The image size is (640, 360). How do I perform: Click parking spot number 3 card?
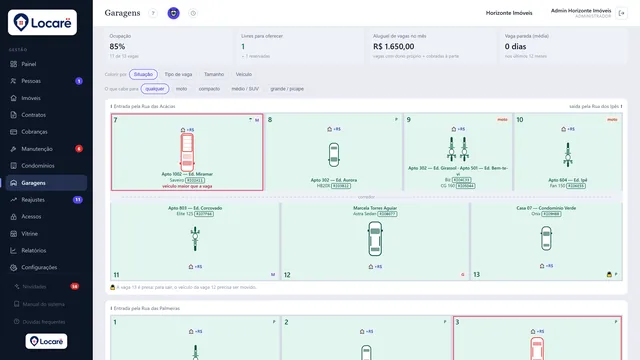[538, 338]
